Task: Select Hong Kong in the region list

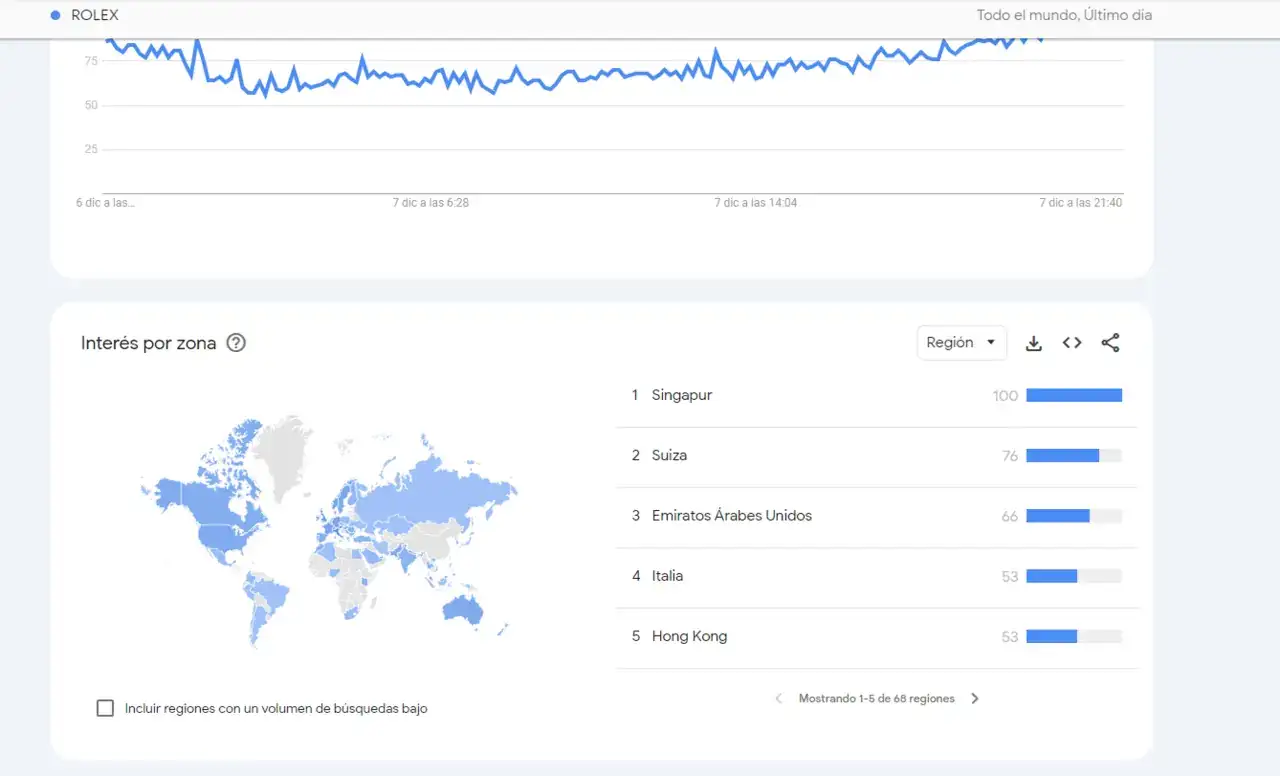Action: pyautogui.click(x=689, y=636)
